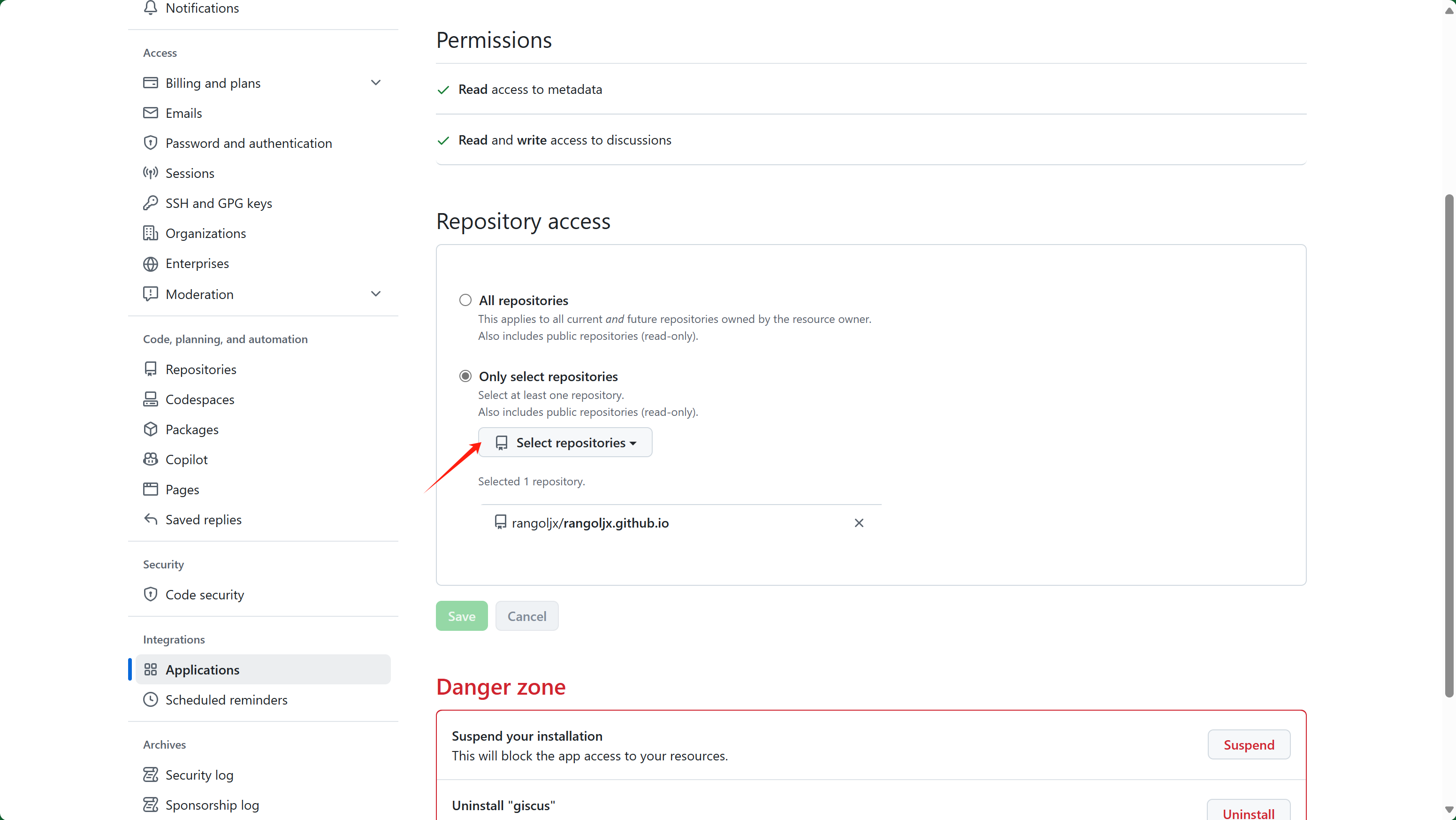Click the Enterprises globe icon

tap(150, 263)
